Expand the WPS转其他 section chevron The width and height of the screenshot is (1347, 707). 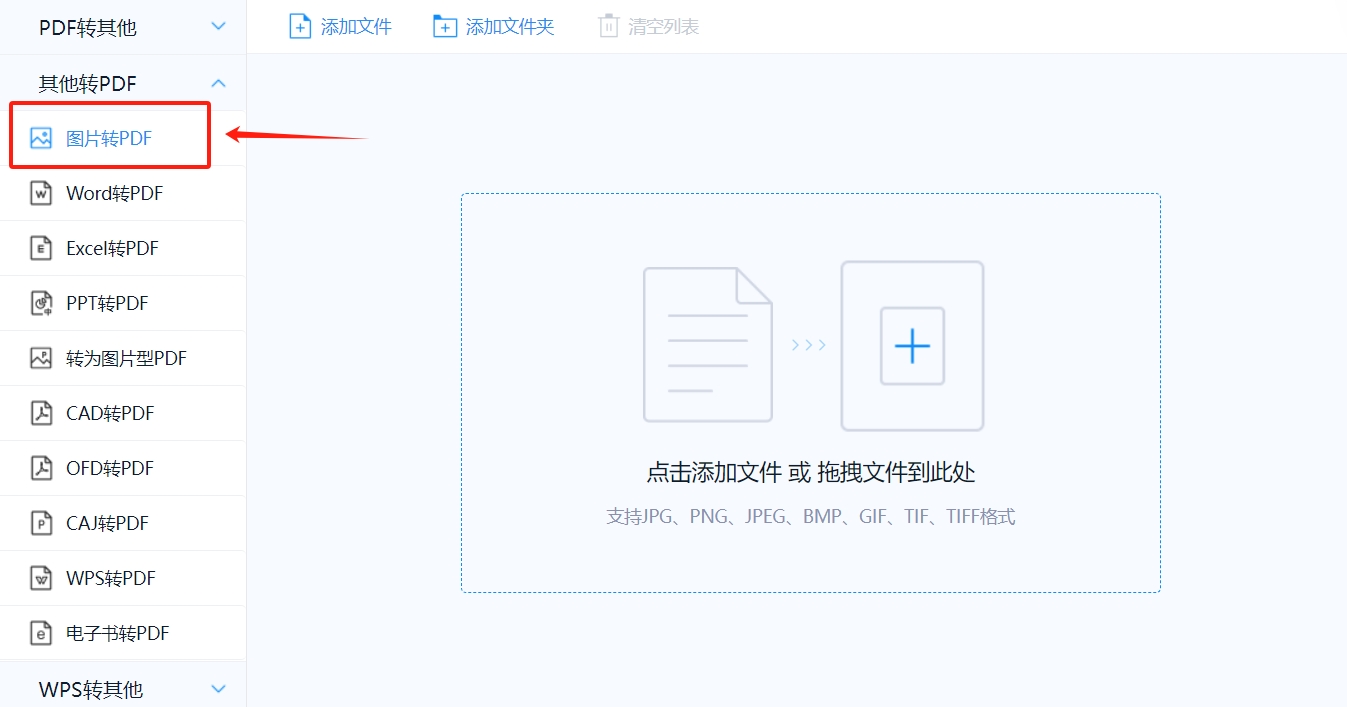pos(219,688)
